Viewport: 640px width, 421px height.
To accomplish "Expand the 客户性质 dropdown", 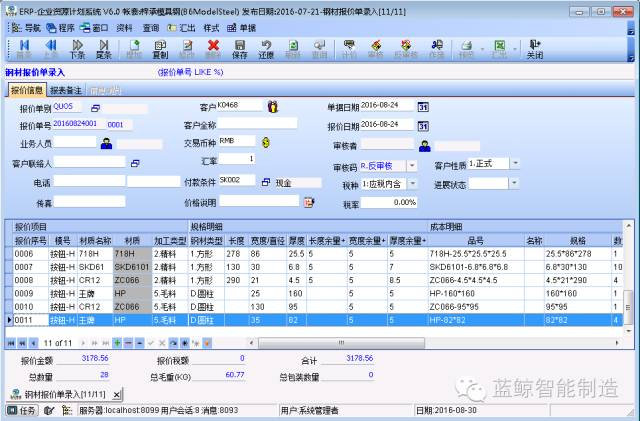I will coord(515,163).
